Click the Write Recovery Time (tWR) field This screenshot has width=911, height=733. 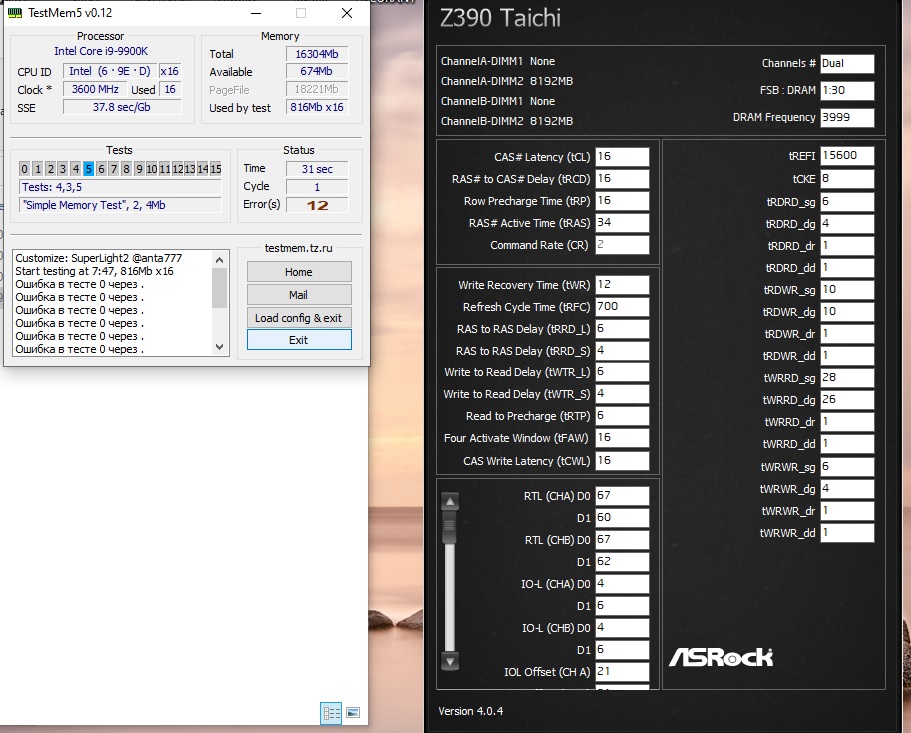click(x=622, y=285)
